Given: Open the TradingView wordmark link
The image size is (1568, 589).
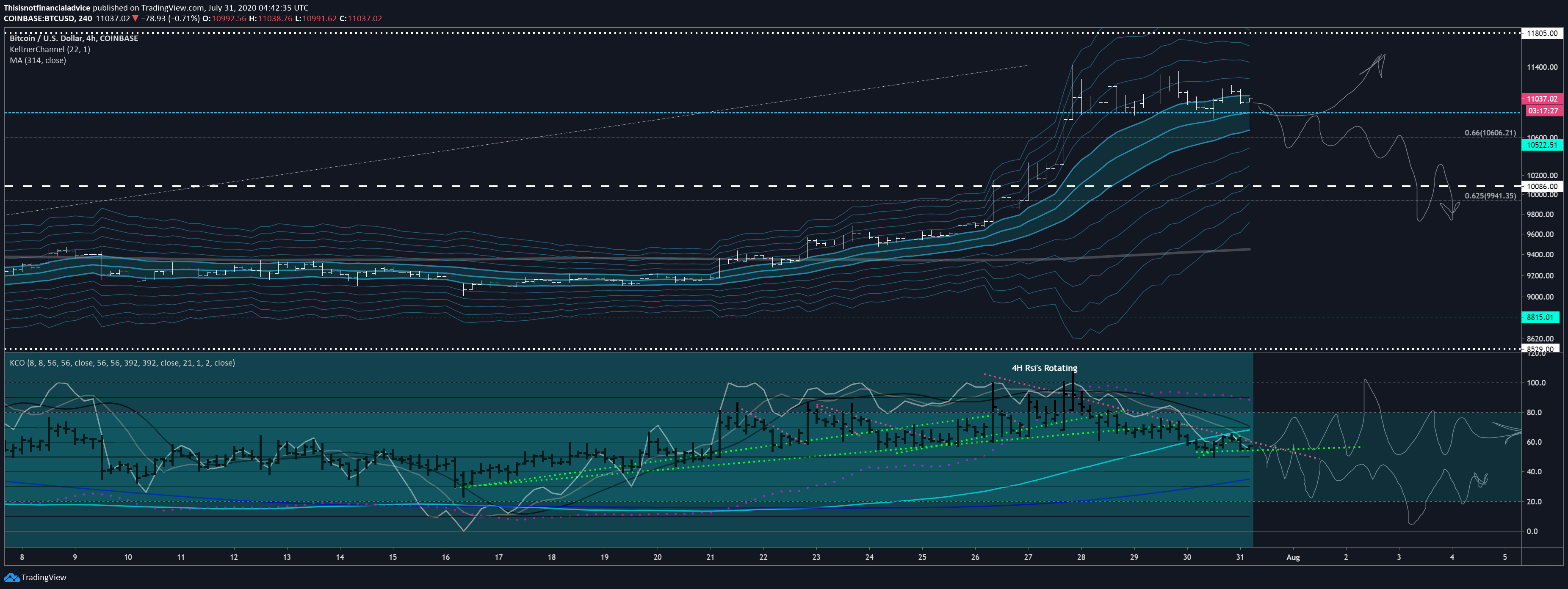Looking at the screenshot, I should click(x=44, y=577).
